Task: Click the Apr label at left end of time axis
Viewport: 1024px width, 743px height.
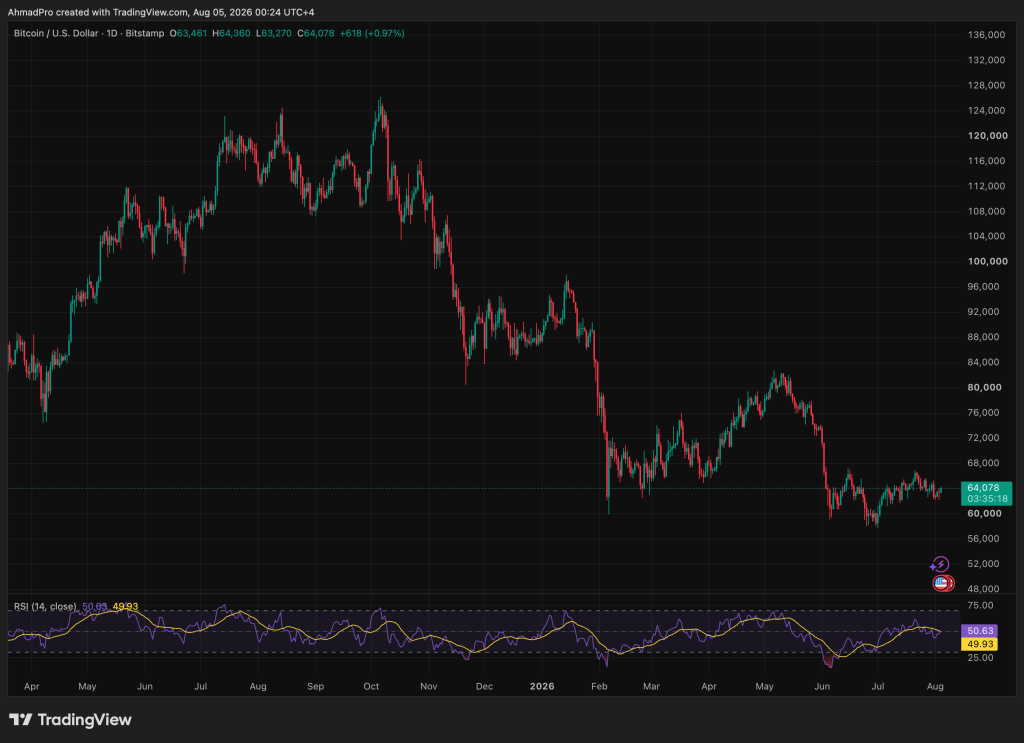Action: click(x=31, y=686)
